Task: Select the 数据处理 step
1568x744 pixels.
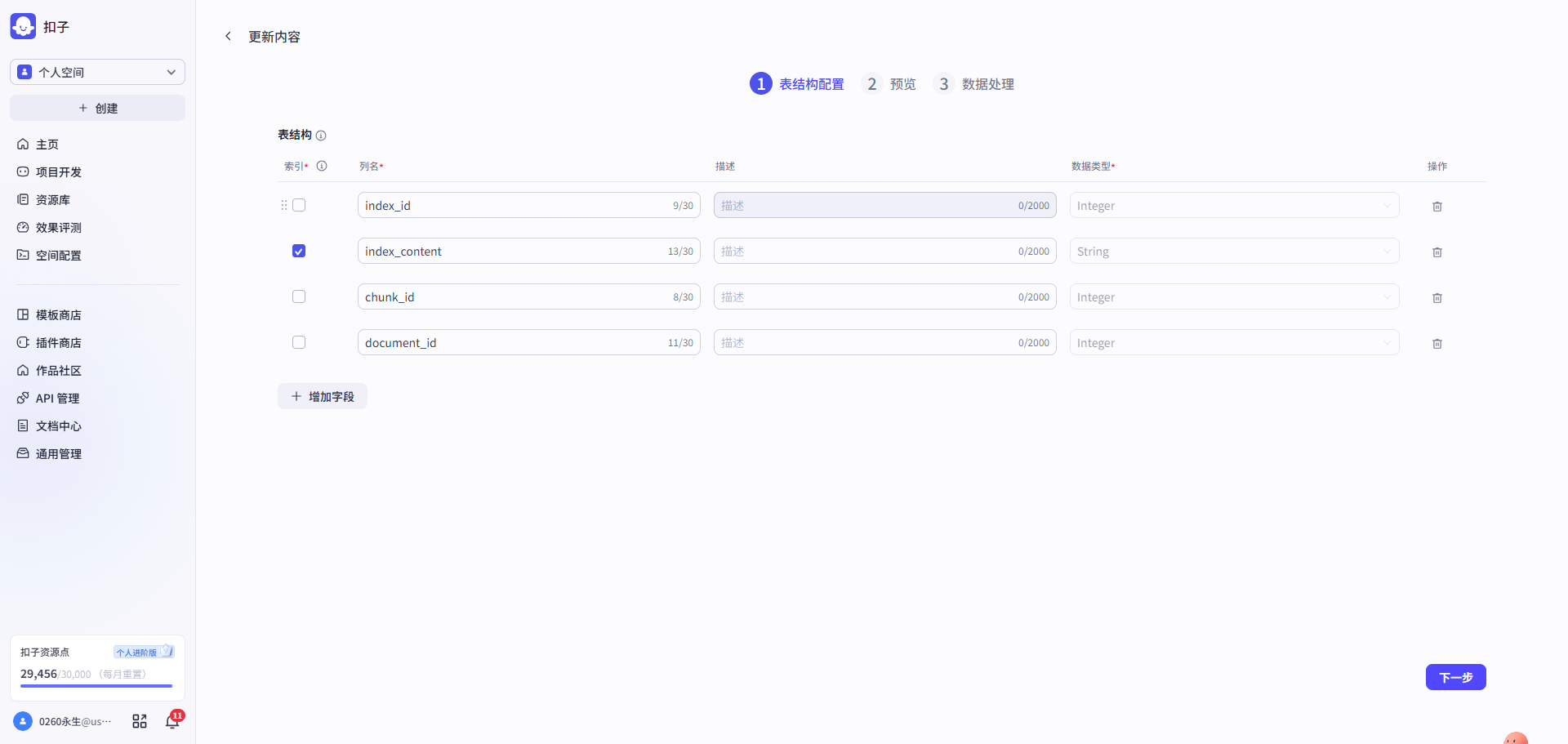Action: (x=973, y=83)
